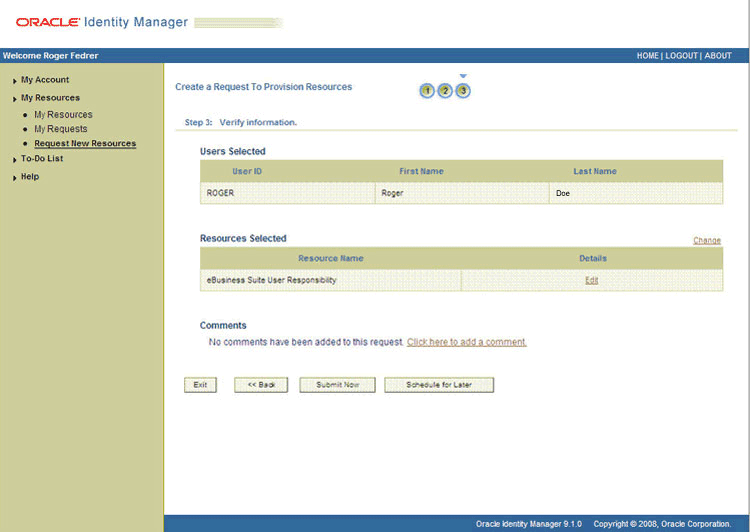The image size is (750, 532).
Task: Go to wizard step 1 circle
Action: point(427,91)
